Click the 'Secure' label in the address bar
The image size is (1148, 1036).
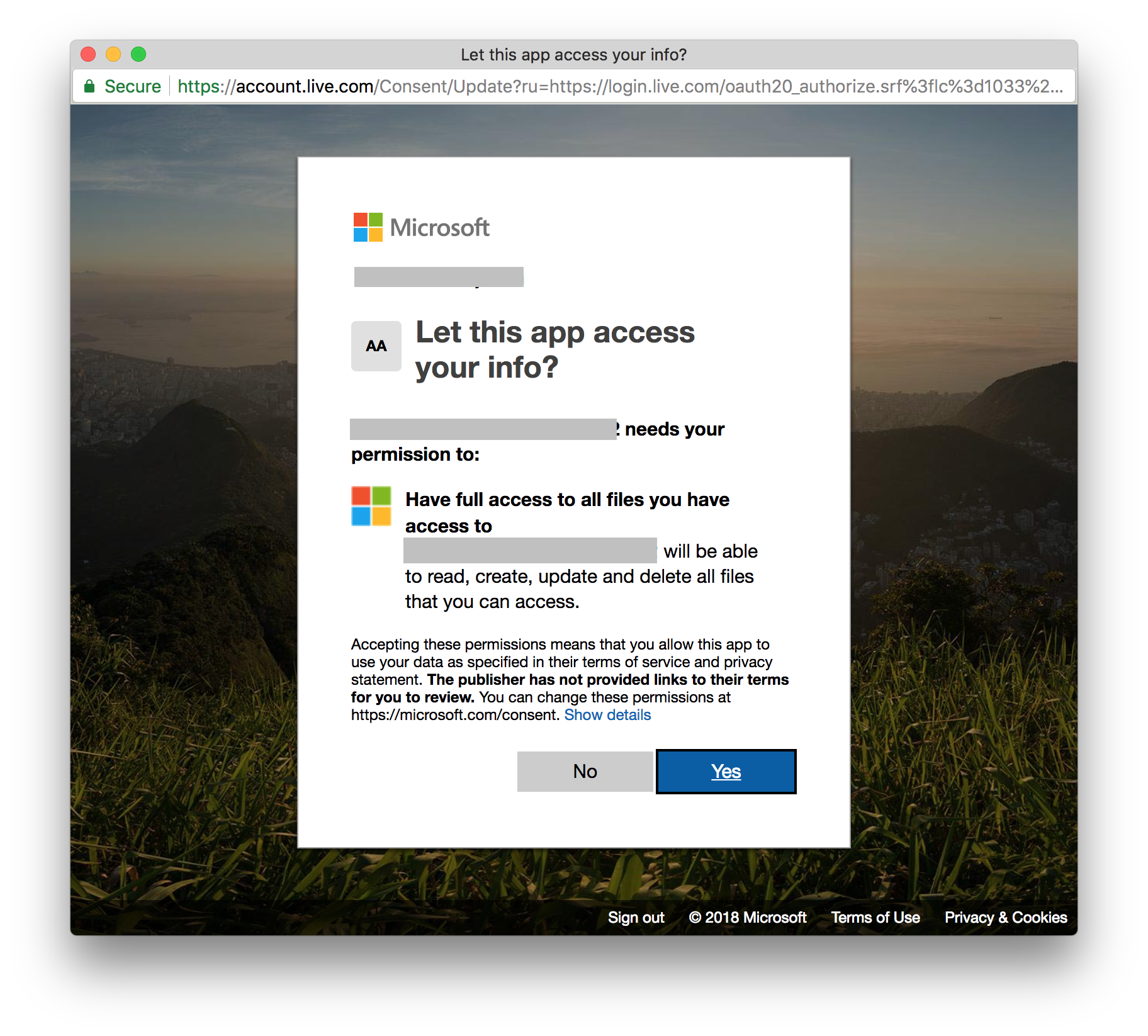pos(133,86)
